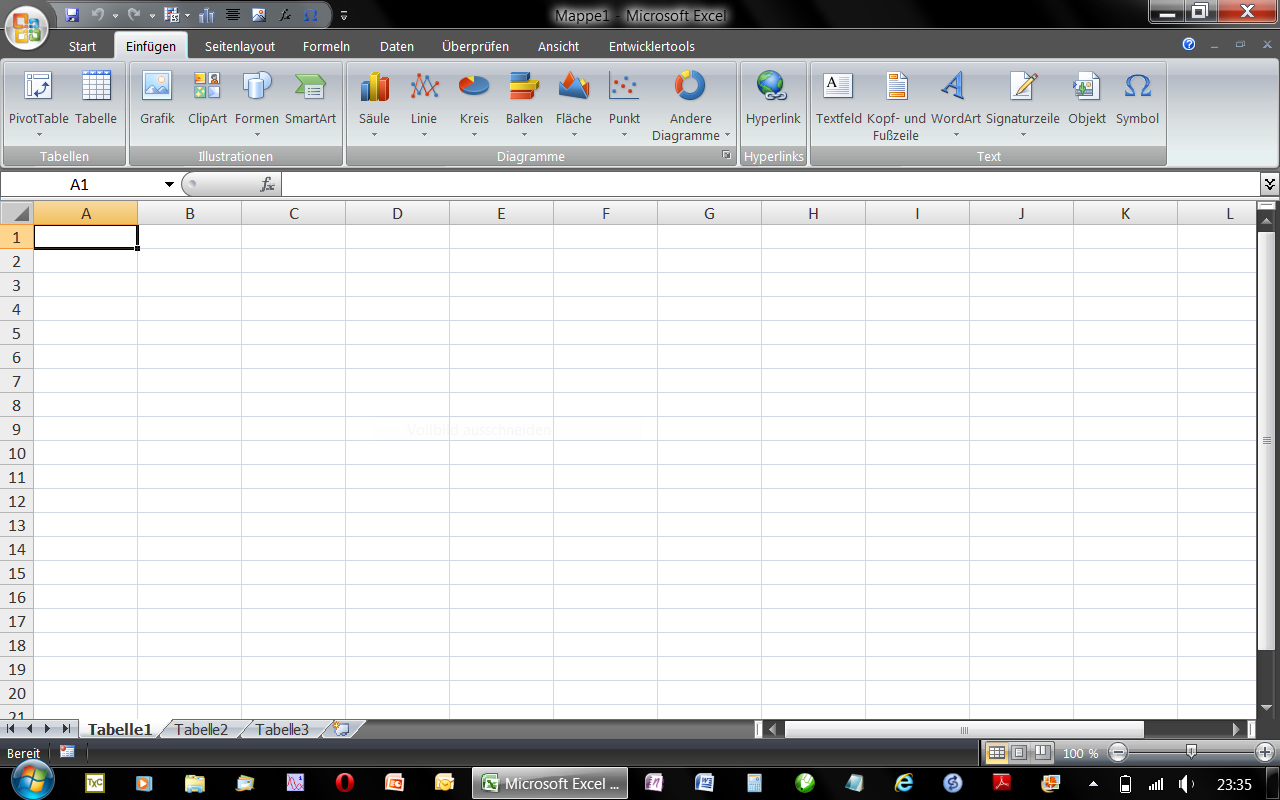Open the Kreis pie chart dropdown

(x=474, y=104)
